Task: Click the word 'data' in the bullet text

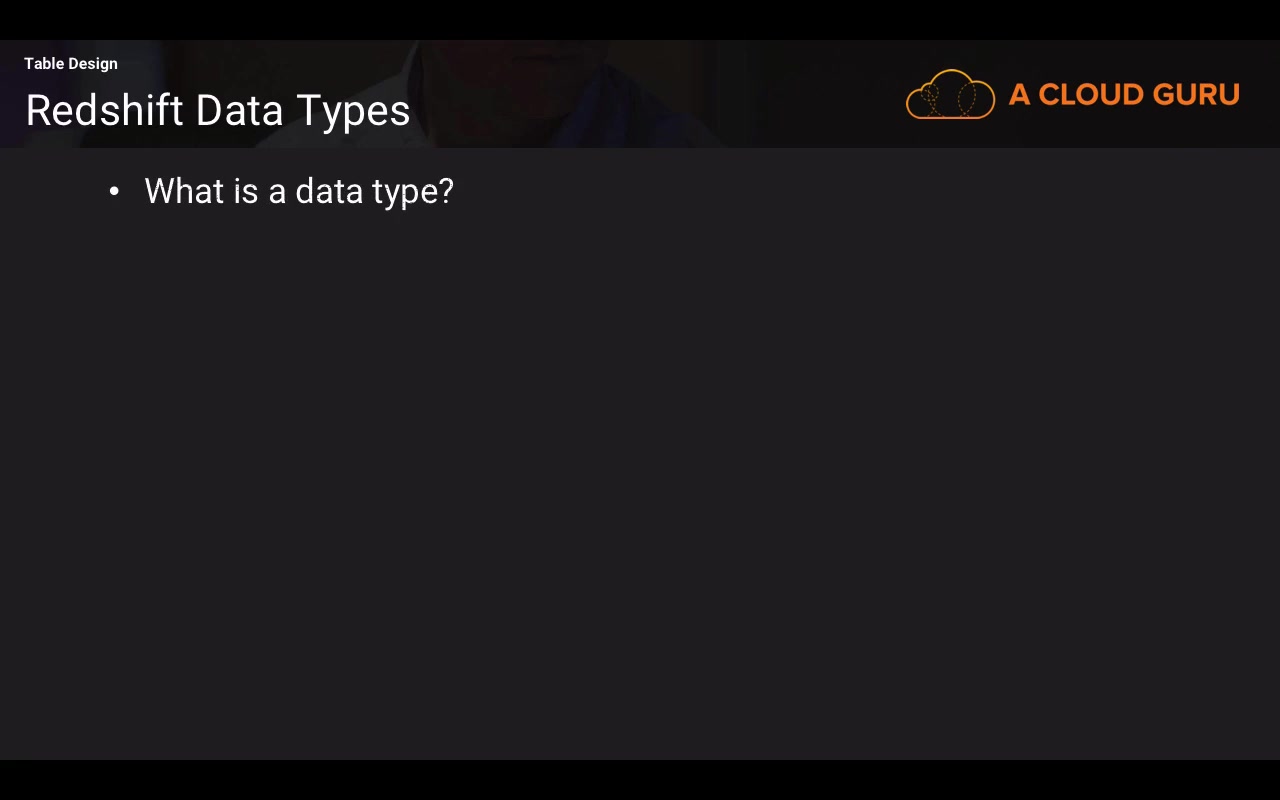Action: pyautogui.click(x=329, y=191)
